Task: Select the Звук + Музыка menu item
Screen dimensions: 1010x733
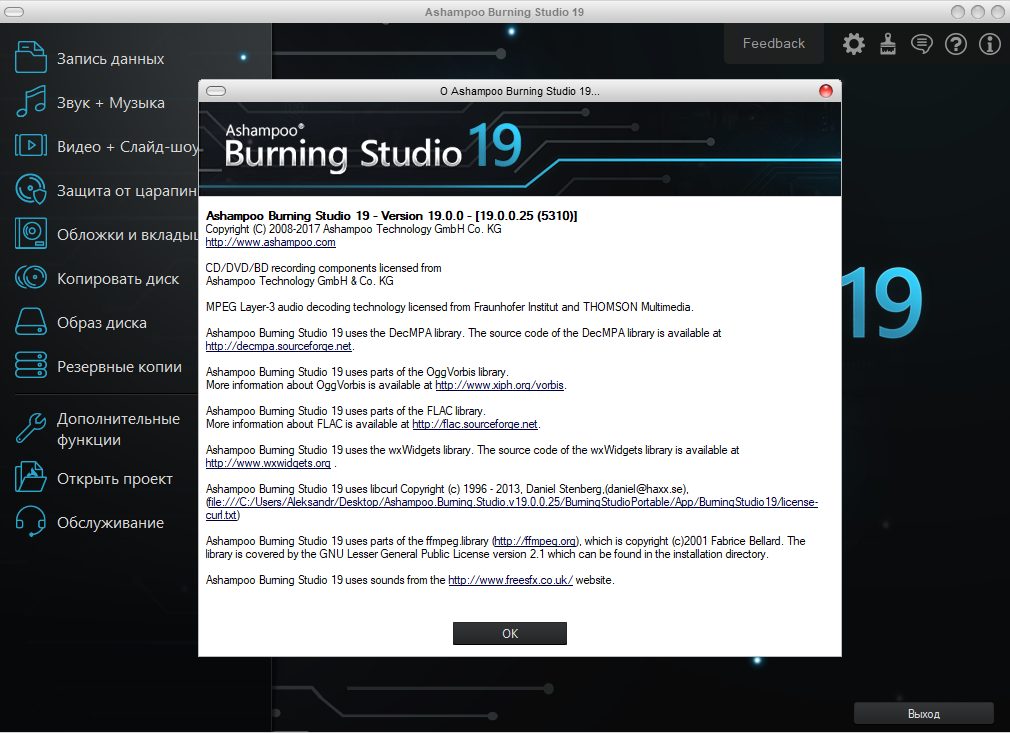Action: click(x=110, y=103)
